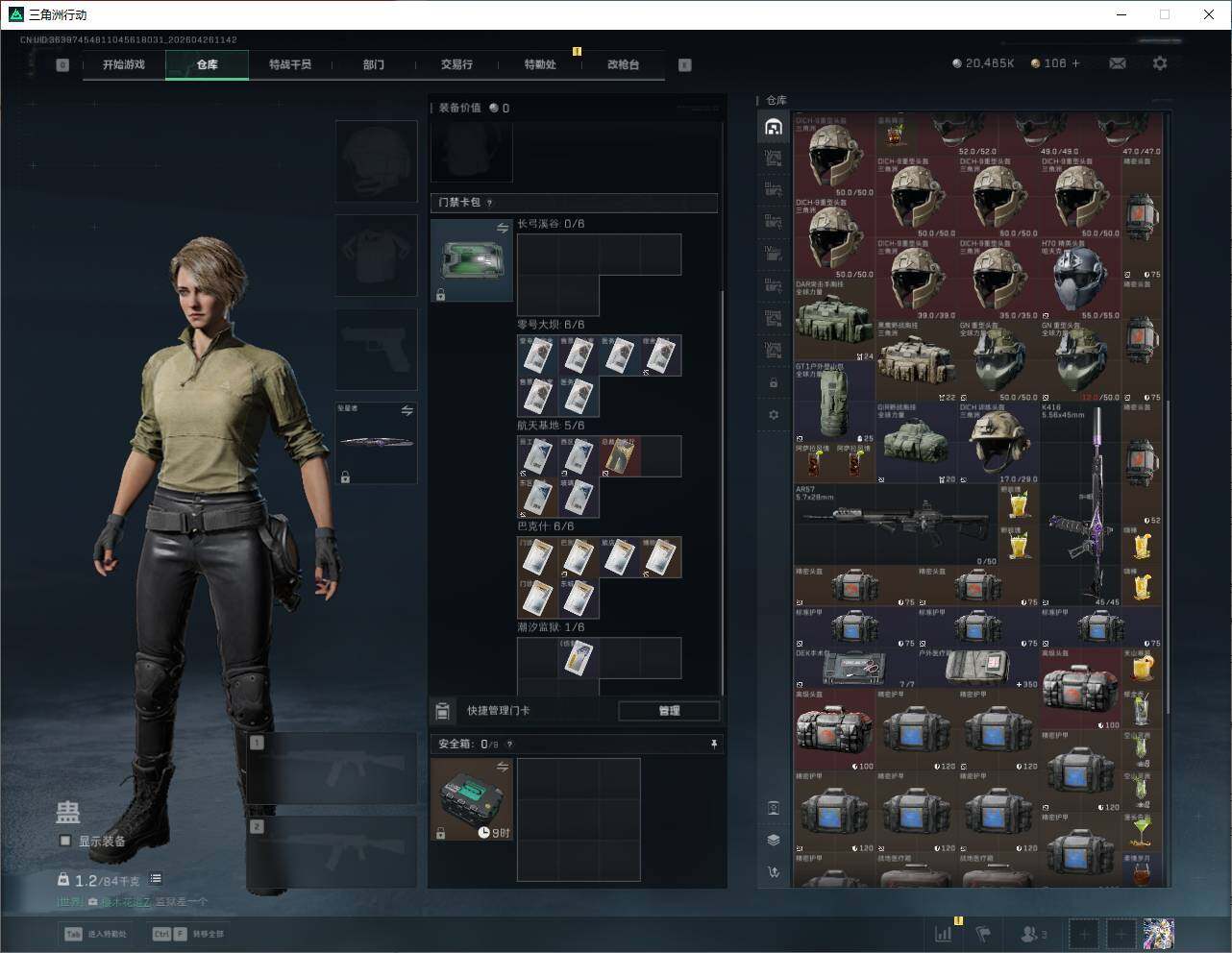Select the AR57 rifle in warehouse
Viewport: 1232px width, 953px height.
[897, 525]
